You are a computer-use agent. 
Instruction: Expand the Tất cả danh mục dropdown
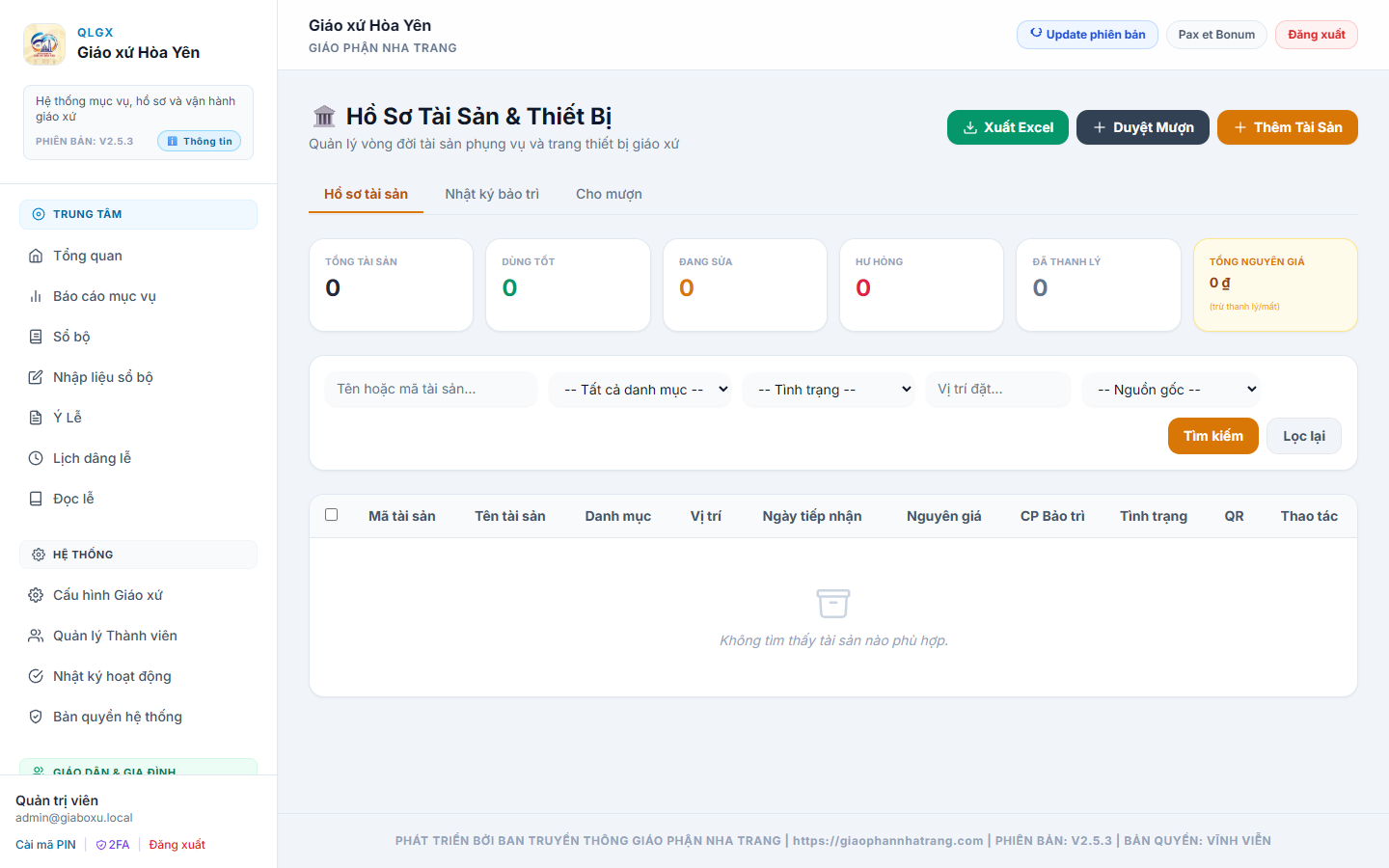[x=640, y=390]
